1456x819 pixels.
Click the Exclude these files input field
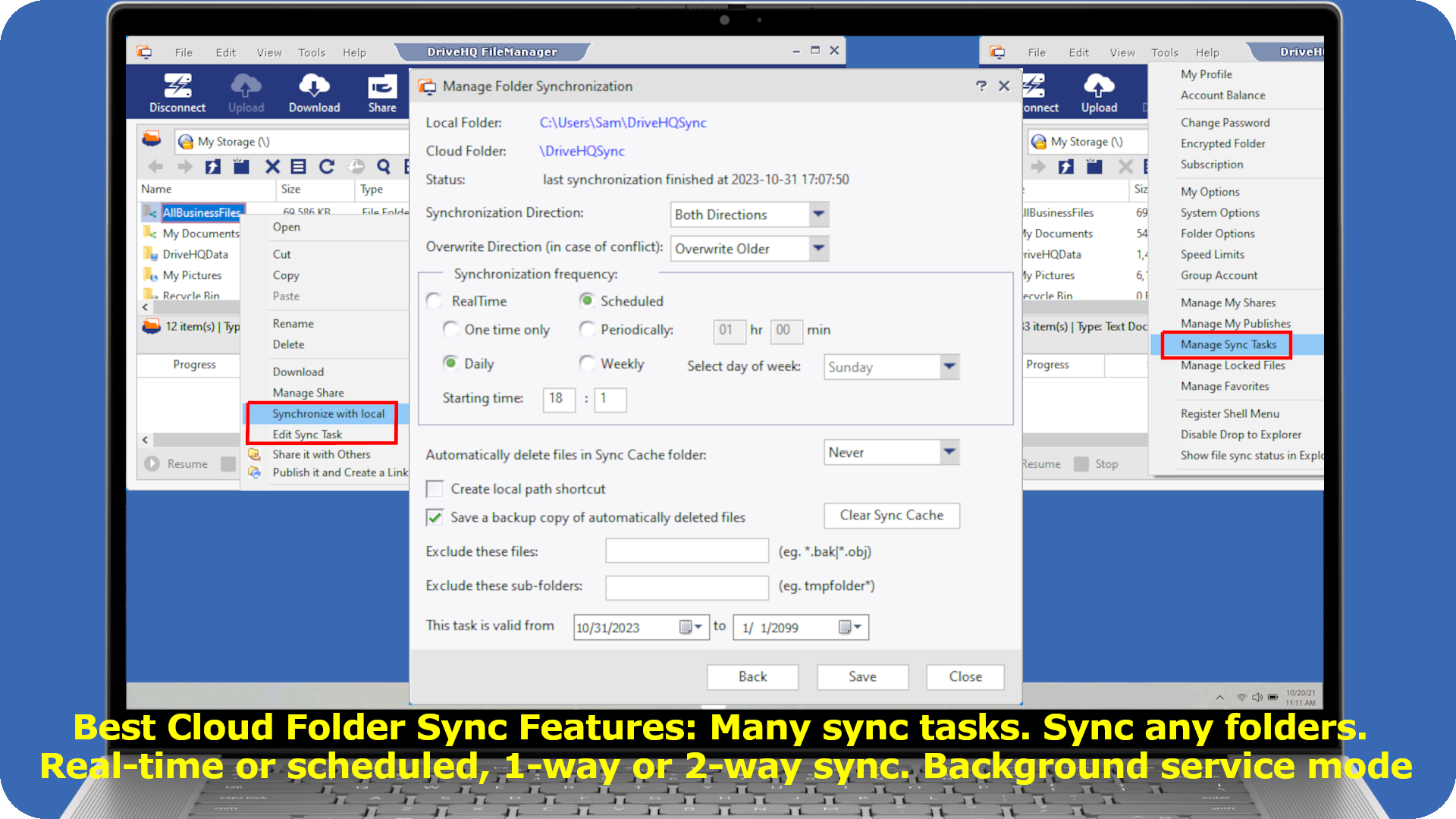[x=686, y=551]
